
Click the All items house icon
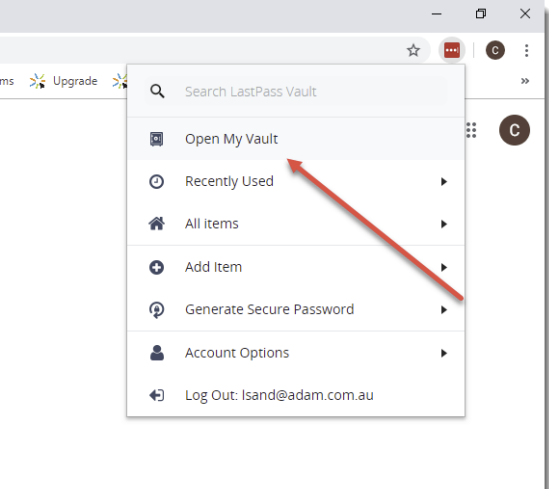pos(156,224)
